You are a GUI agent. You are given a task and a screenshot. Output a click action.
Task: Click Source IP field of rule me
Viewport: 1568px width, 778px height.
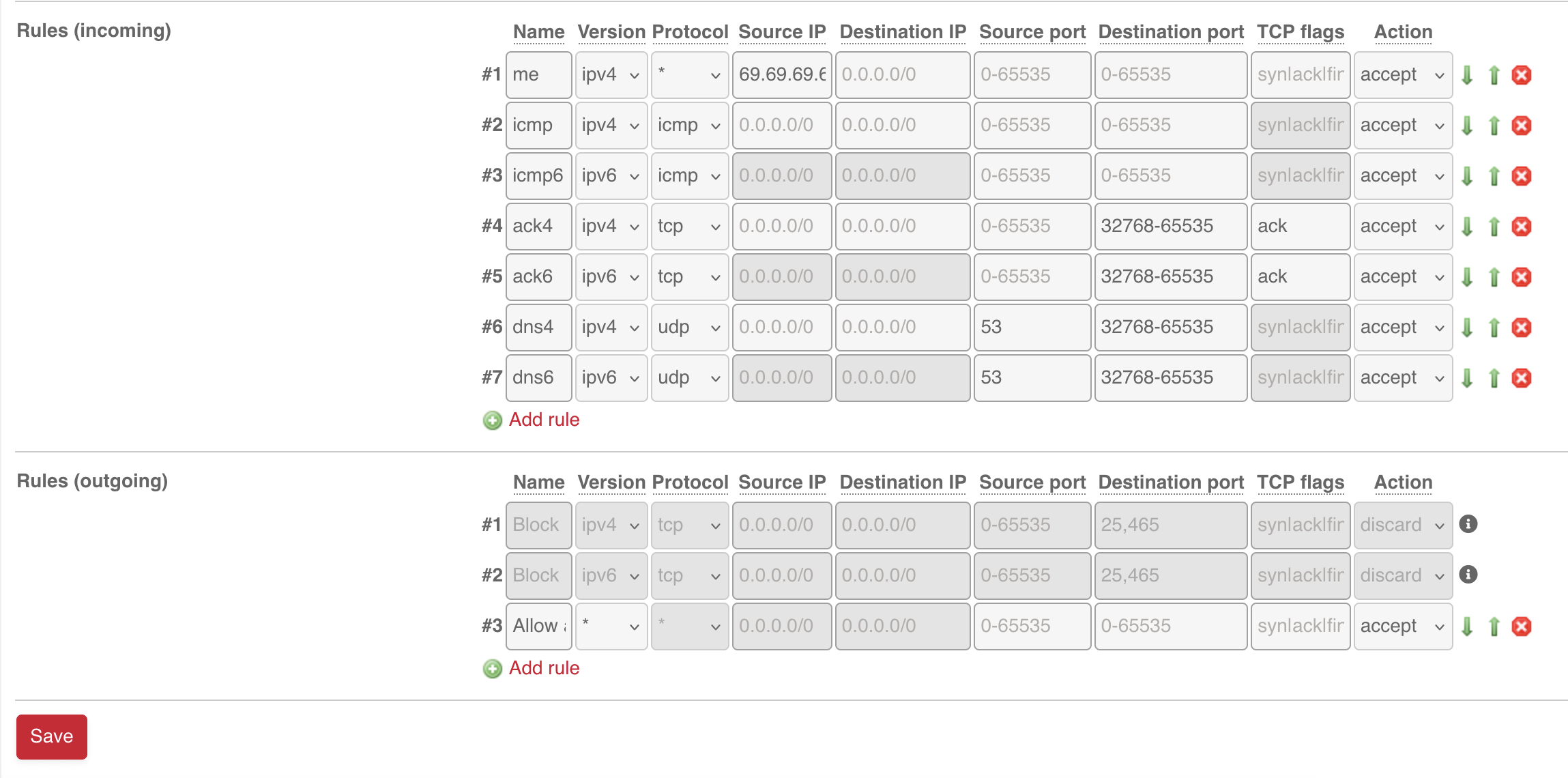781,75
